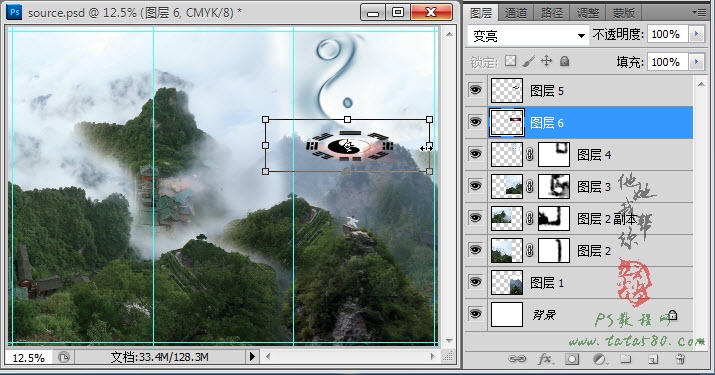Add a layer mask with the mask icon
This screenshot has width=715, height=375.
(572, 359)
